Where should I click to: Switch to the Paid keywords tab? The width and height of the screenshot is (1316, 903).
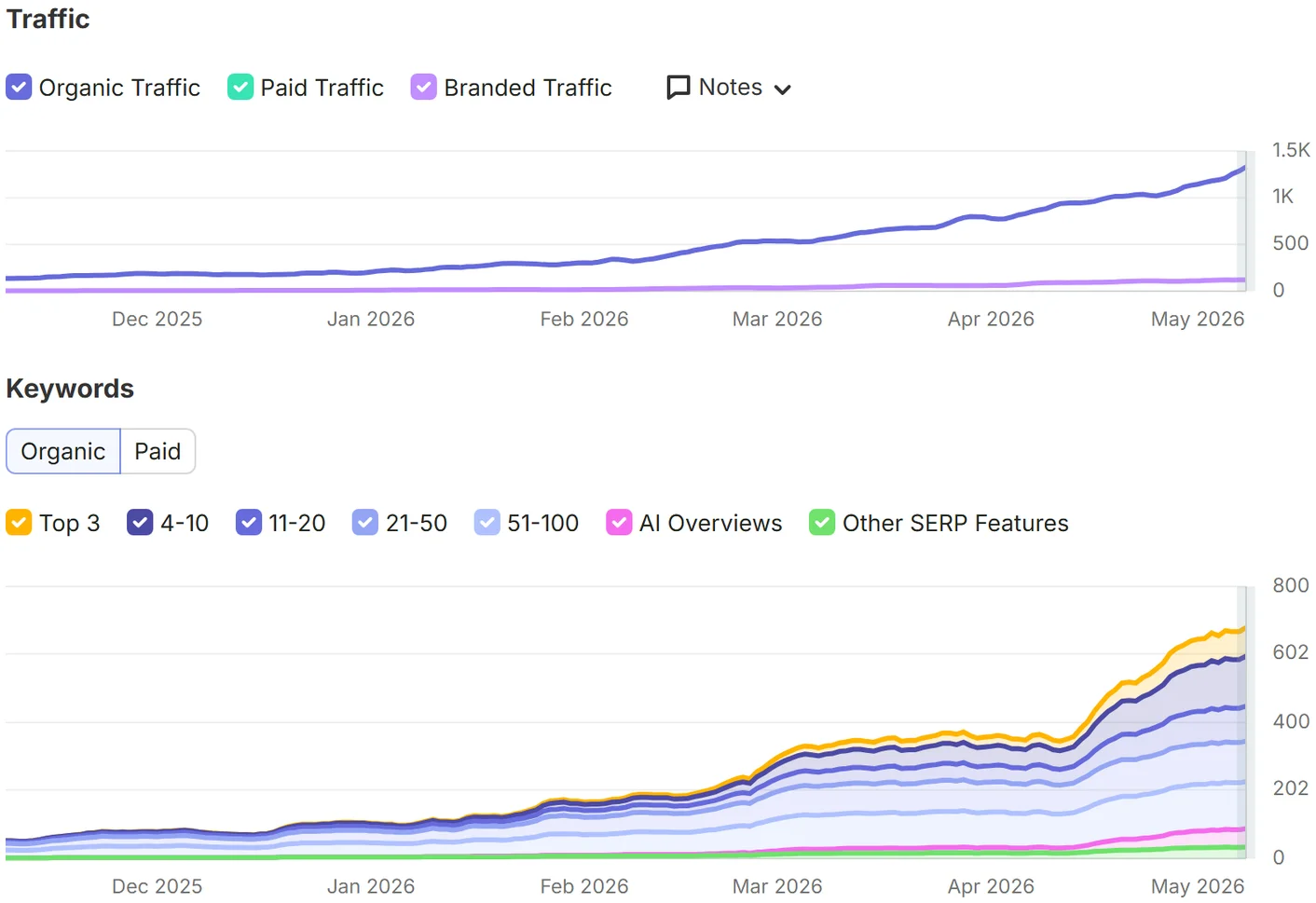(158, 452)
